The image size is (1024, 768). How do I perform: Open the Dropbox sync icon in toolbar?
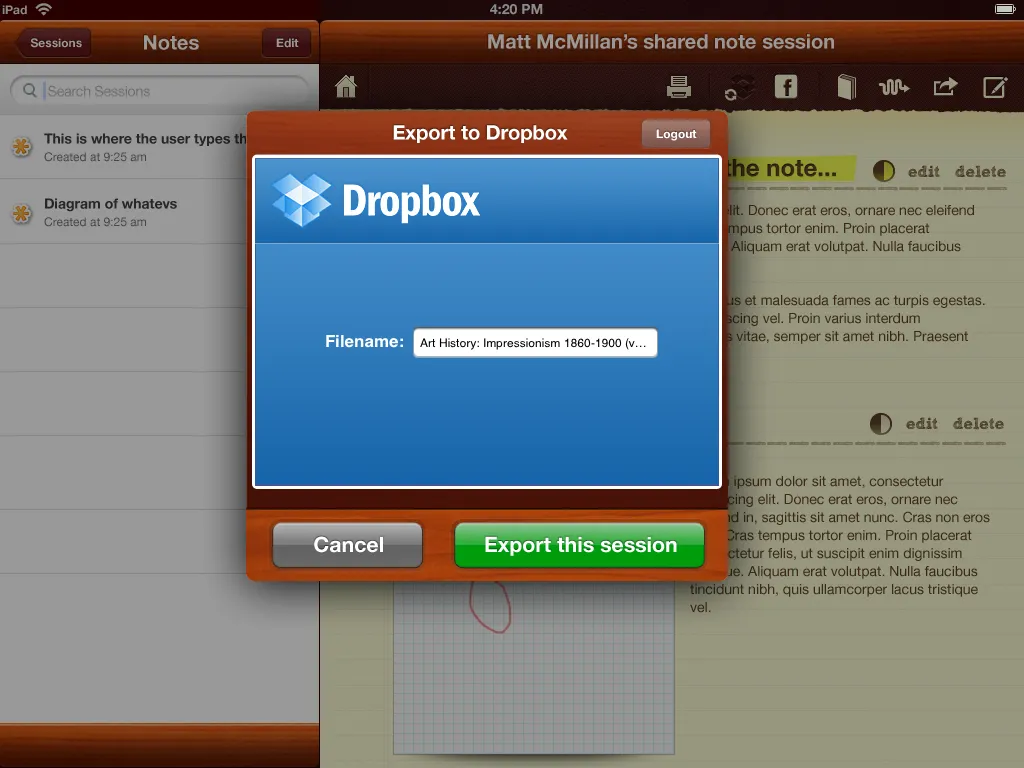point(739,87)
